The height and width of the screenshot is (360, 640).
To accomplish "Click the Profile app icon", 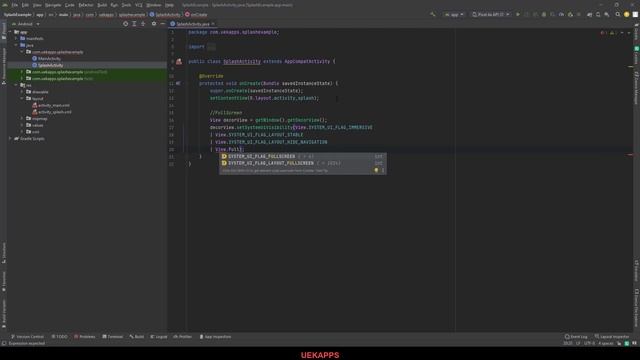I will click(x=562, y=14).
